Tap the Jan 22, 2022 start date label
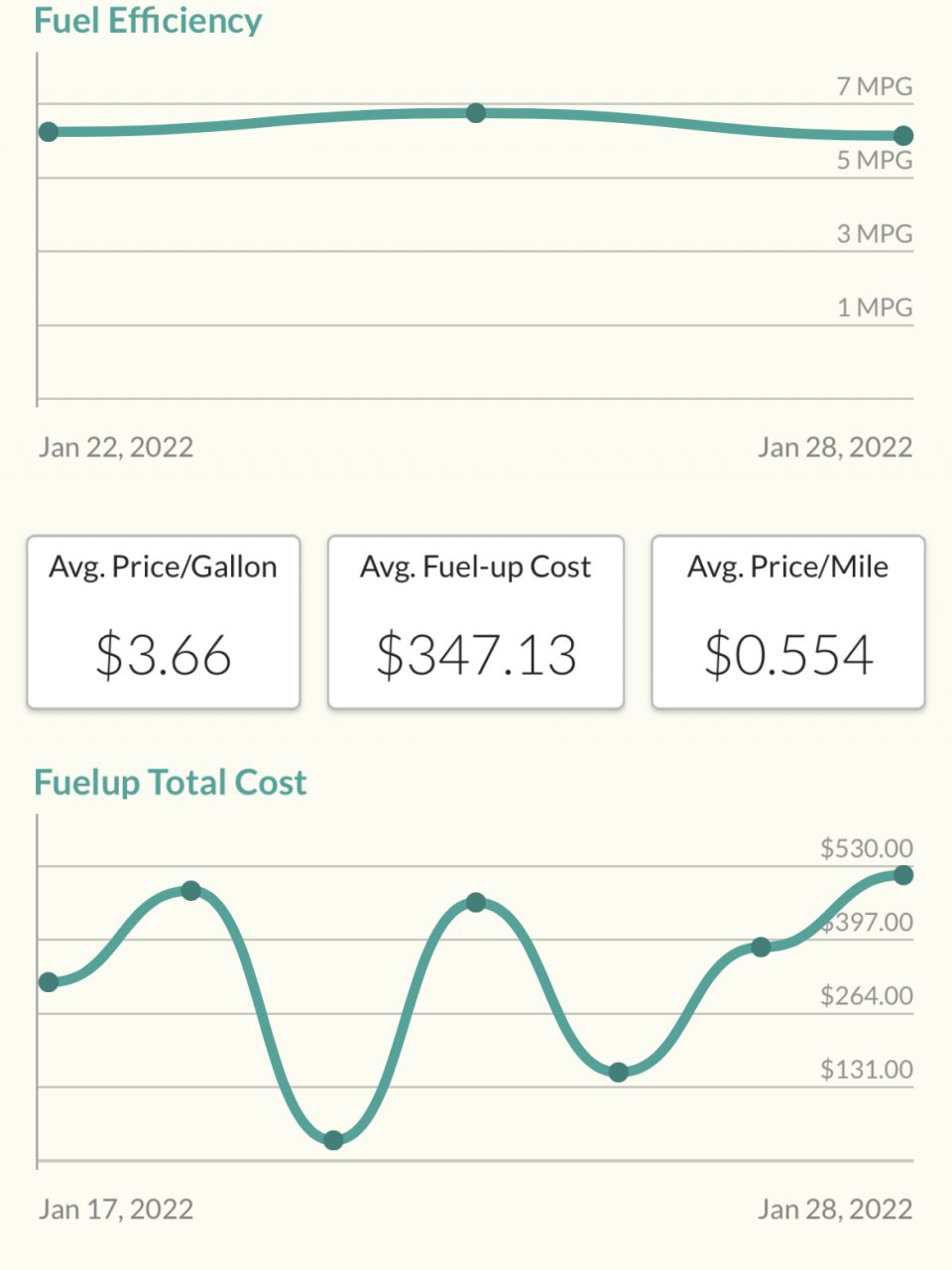 pos(116,446)
